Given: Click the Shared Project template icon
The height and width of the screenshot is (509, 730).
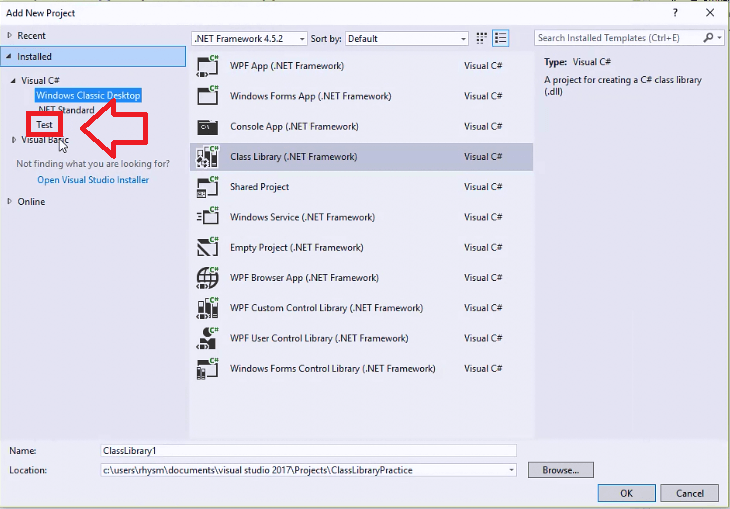Looking at the screenshot, I should [x=208, y=187].
